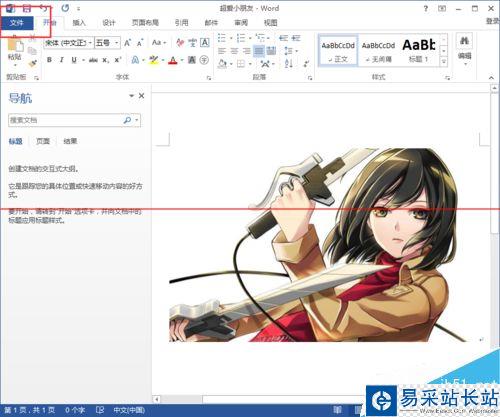Screen dimensions: 500x417
Task: Toggle Center paragraph alignment
Action: (234, 51)
